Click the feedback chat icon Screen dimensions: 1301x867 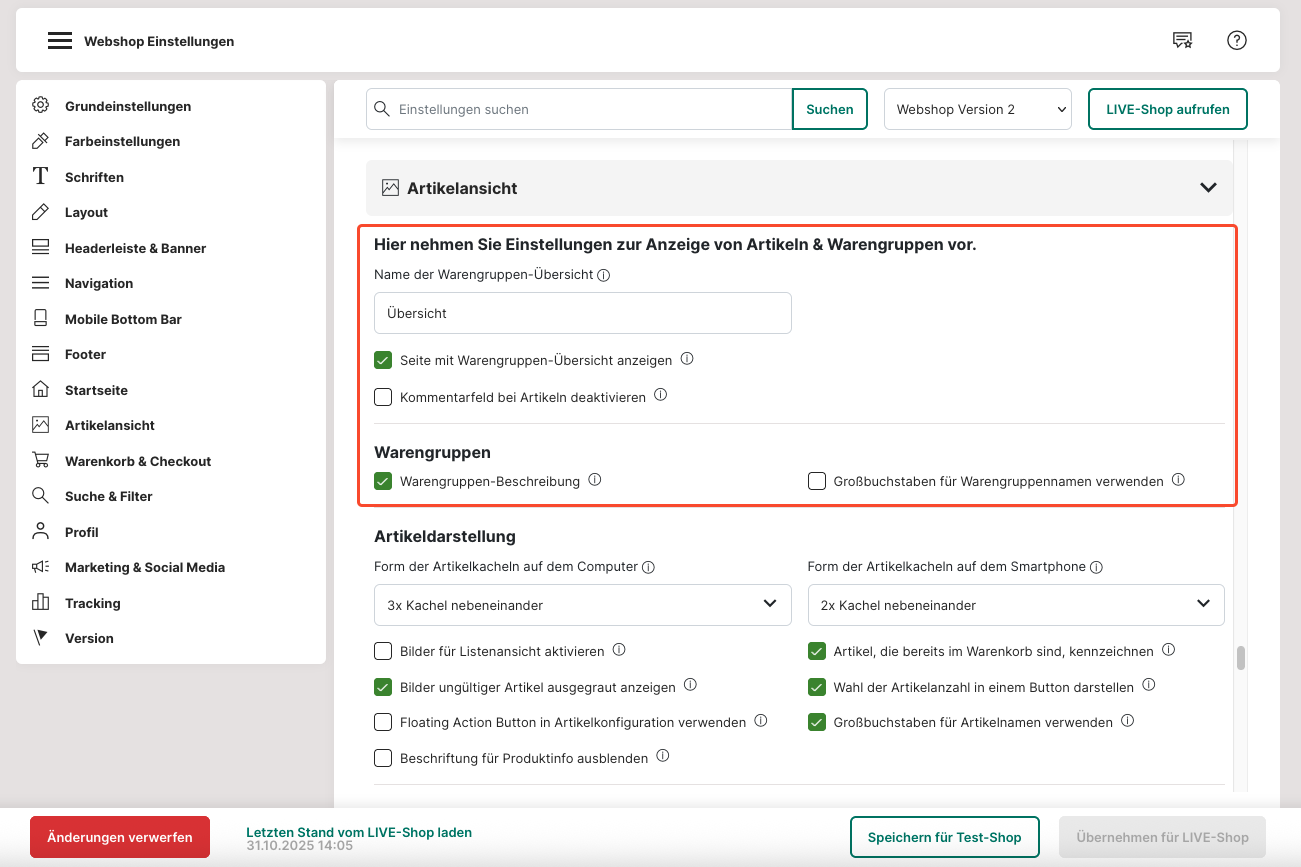point(1182,41)
